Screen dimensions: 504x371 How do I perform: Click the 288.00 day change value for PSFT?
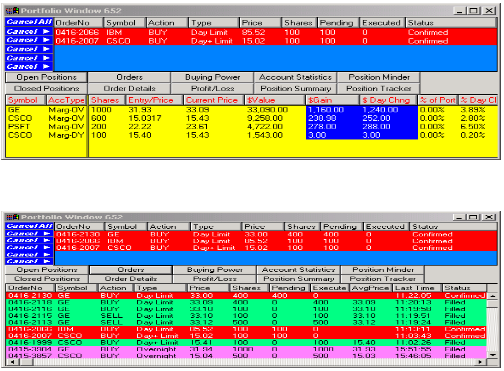click(x=376, y=127)
